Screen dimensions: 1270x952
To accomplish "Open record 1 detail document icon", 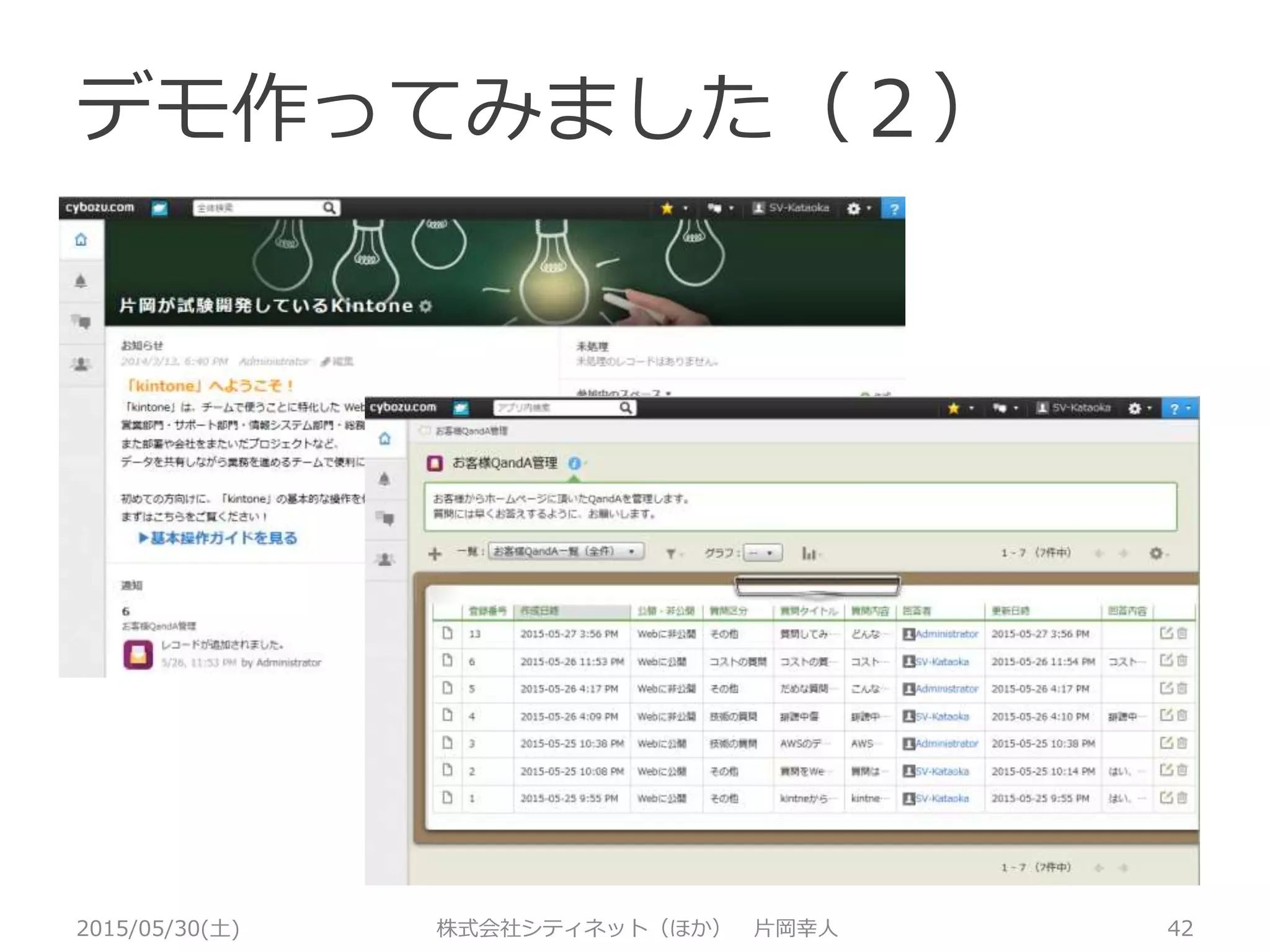I will 447,797.
